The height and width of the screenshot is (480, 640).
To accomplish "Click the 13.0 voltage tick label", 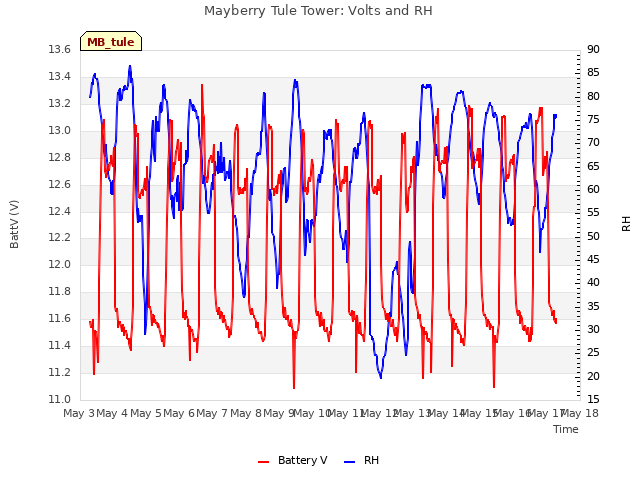I will point(59,131).
